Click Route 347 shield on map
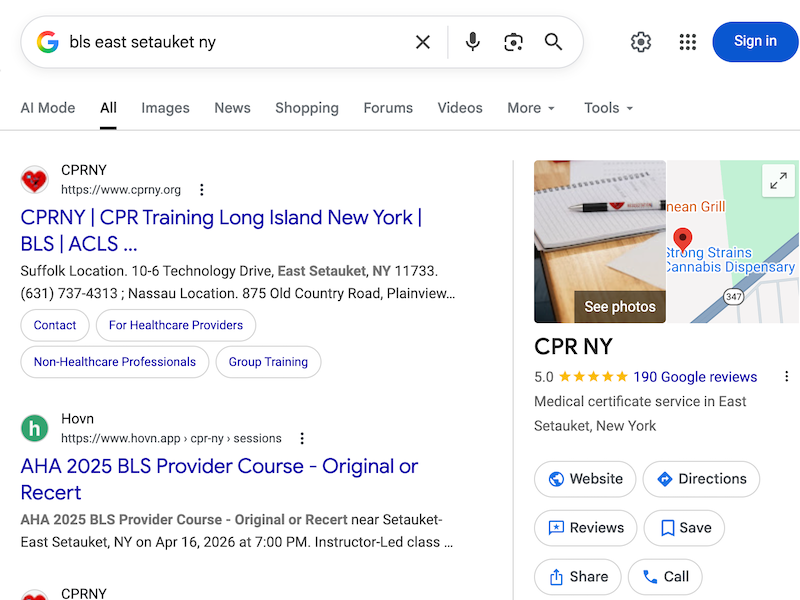The height and width of the screenshot is (600, 800). 733,296
